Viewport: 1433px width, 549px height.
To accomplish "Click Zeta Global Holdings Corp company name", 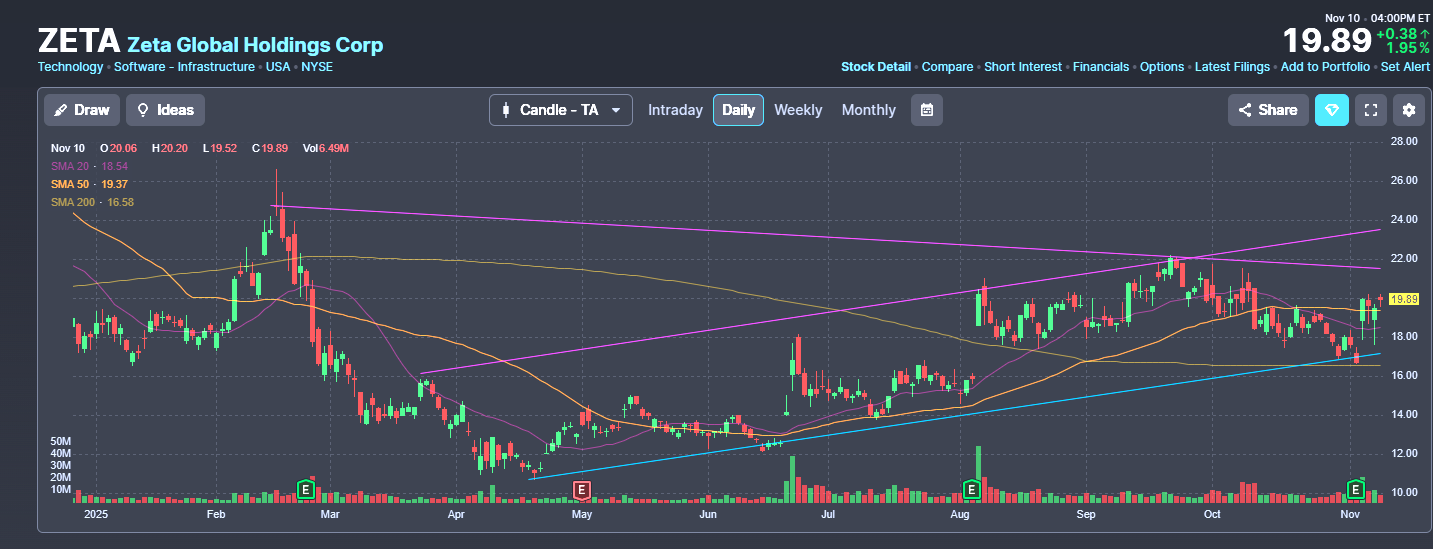I will 255,44.
